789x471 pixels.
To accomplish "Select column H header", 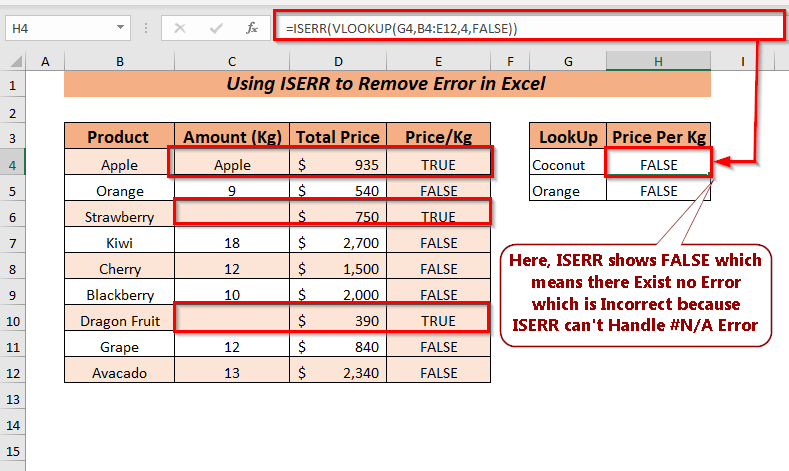I will click(658, 62).
